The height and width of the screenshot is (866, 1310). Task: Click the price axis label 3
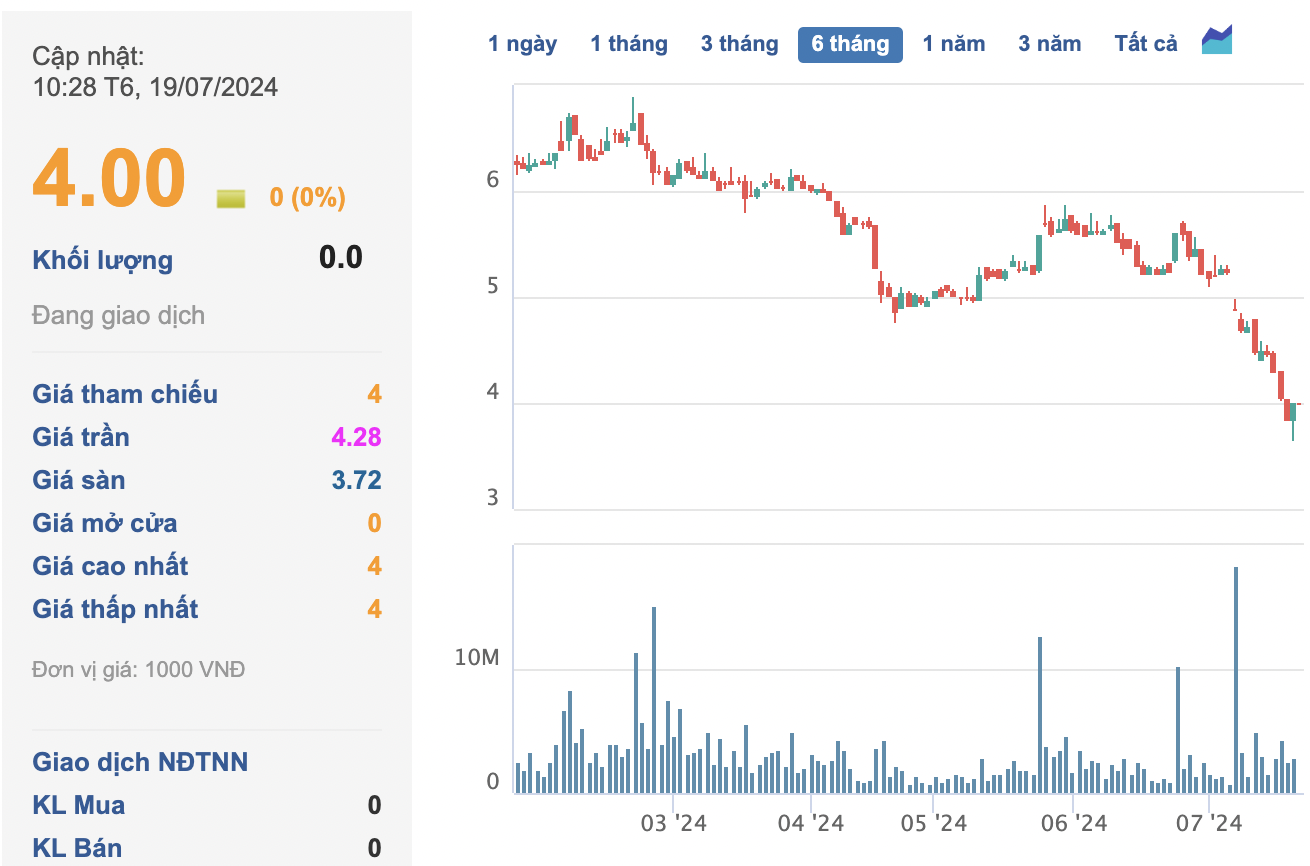[x=492, y=498]
